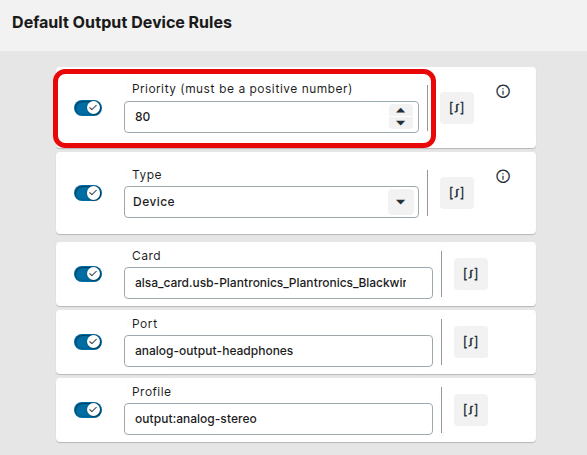Increase priority with the up arrow
Image resolution: width=587 pixels, height=455 pixels.
401,110
